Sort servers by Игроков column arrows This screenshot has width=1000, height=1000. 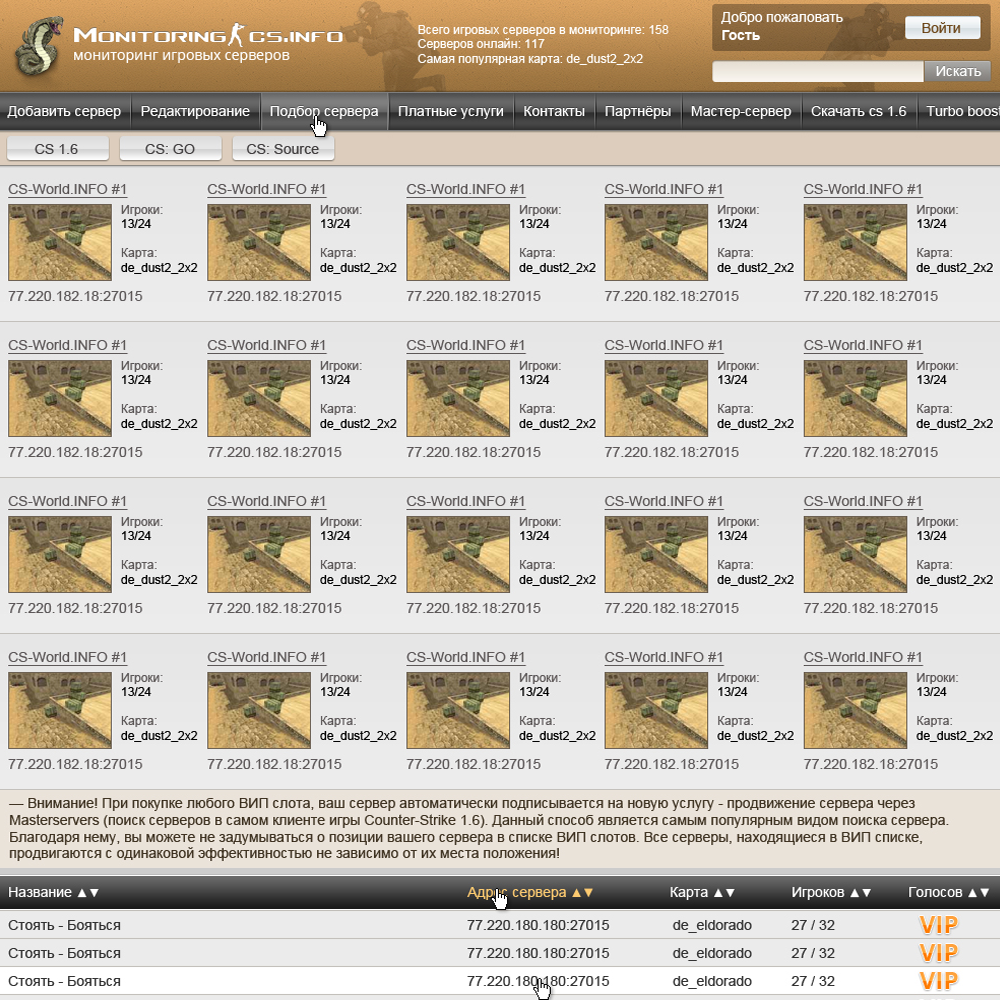click(x=860, y=892)
